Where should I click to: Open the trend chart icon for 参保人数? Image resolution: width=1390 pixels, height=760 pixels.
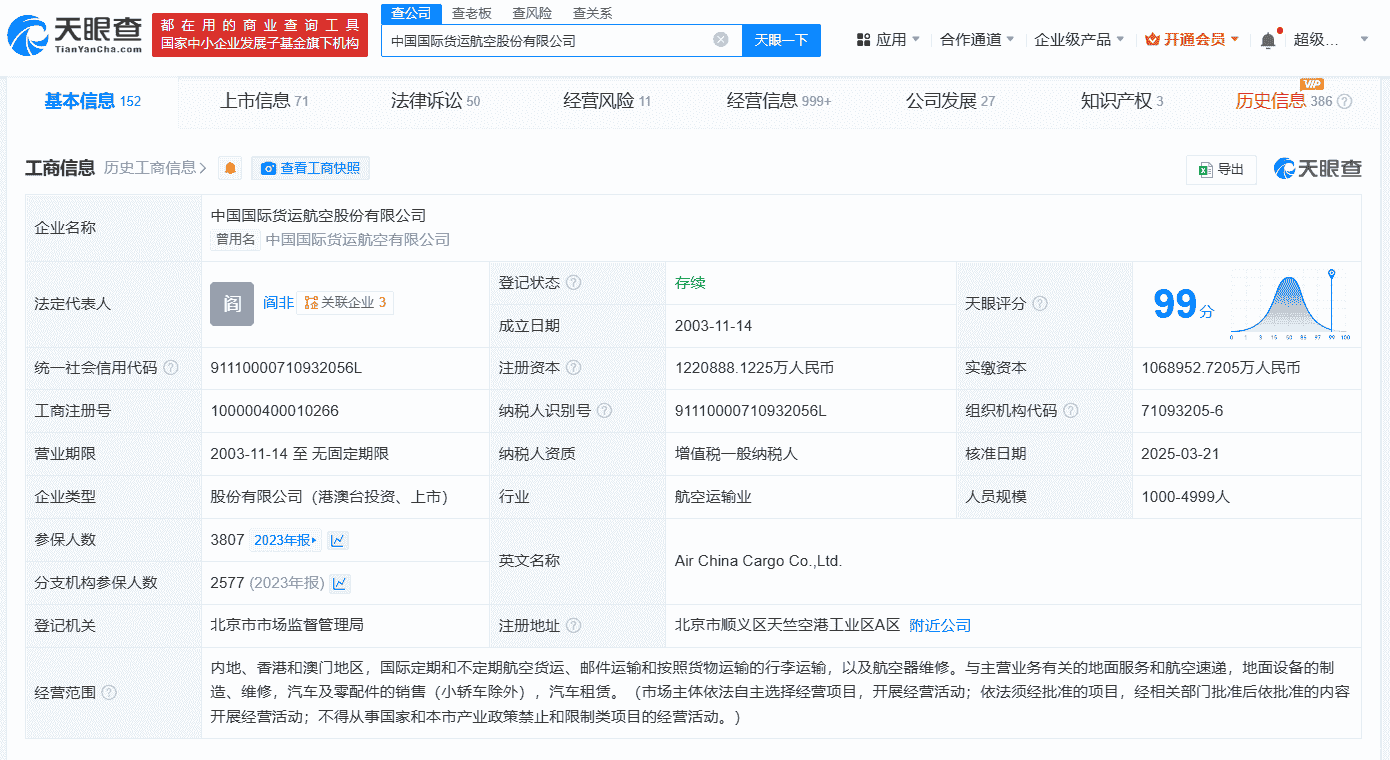(338, 540)
